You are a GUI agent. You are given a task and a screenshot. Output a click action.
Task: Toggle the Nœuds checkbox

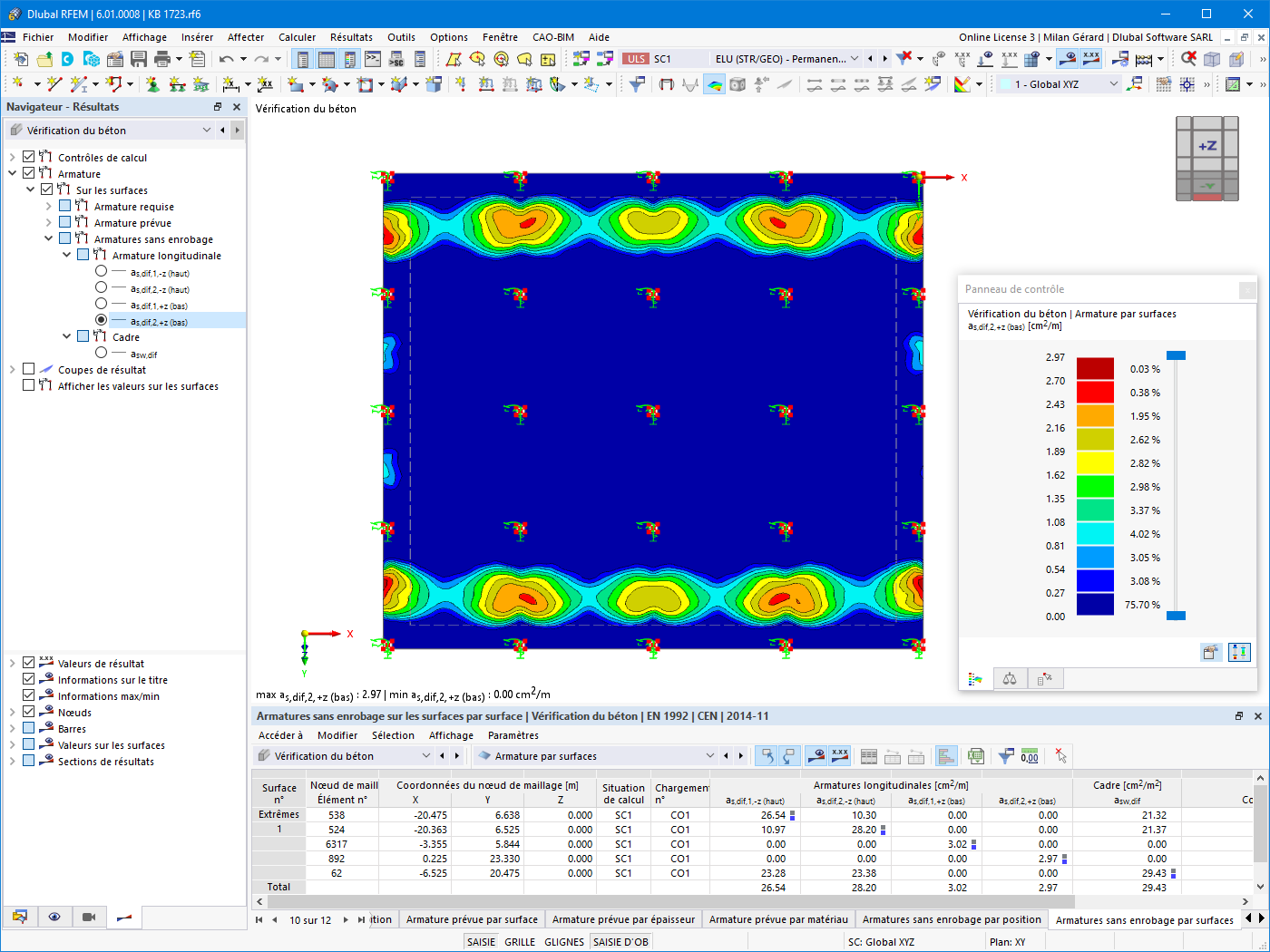(29, 712)
